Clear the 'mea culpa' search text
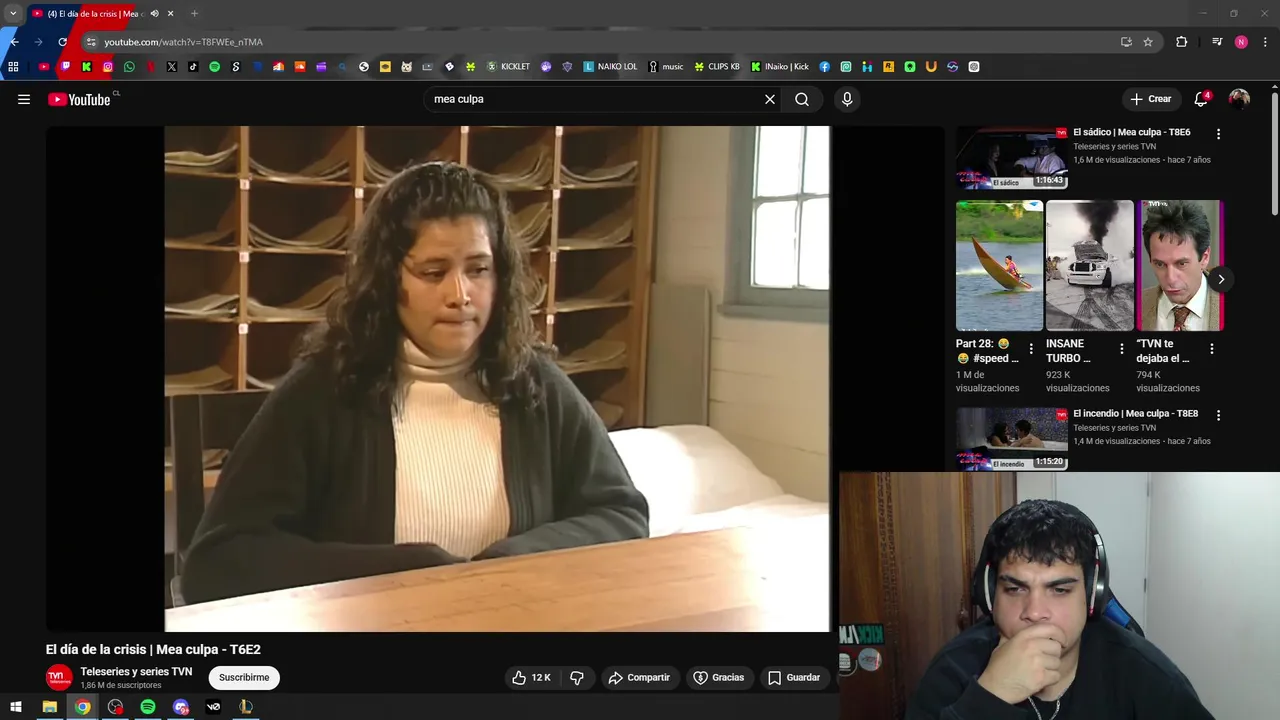Viewport: 1280px width, 720px height. click(770, 99)
